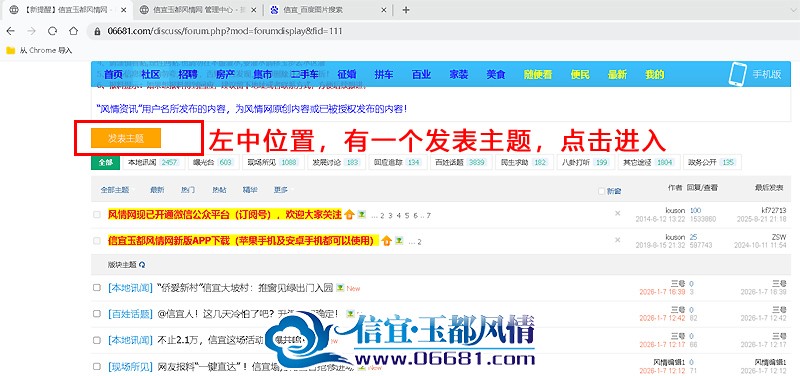This screenshot has height=376, width=800.
Task: Open last poster ZSW profile
Action: pyautogui.click(x=779, y=237)
